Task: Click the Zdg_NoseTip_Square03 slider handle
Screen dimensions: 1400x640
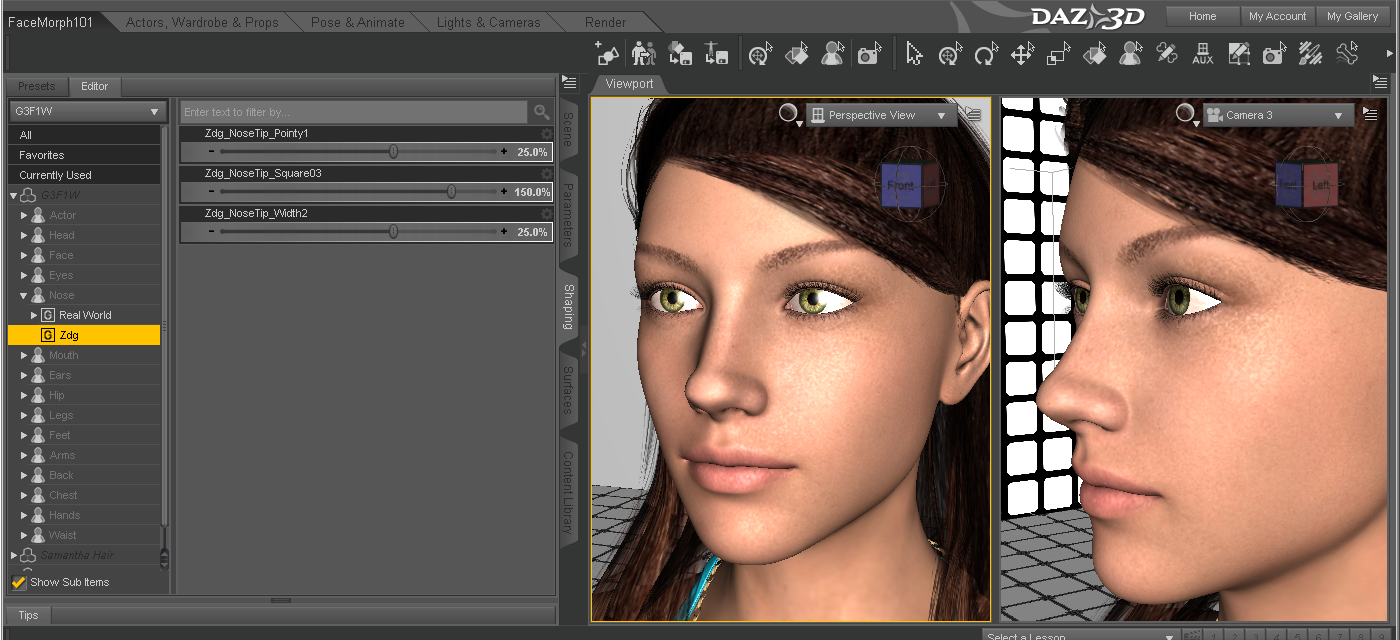Action: (x=451, y=192)
